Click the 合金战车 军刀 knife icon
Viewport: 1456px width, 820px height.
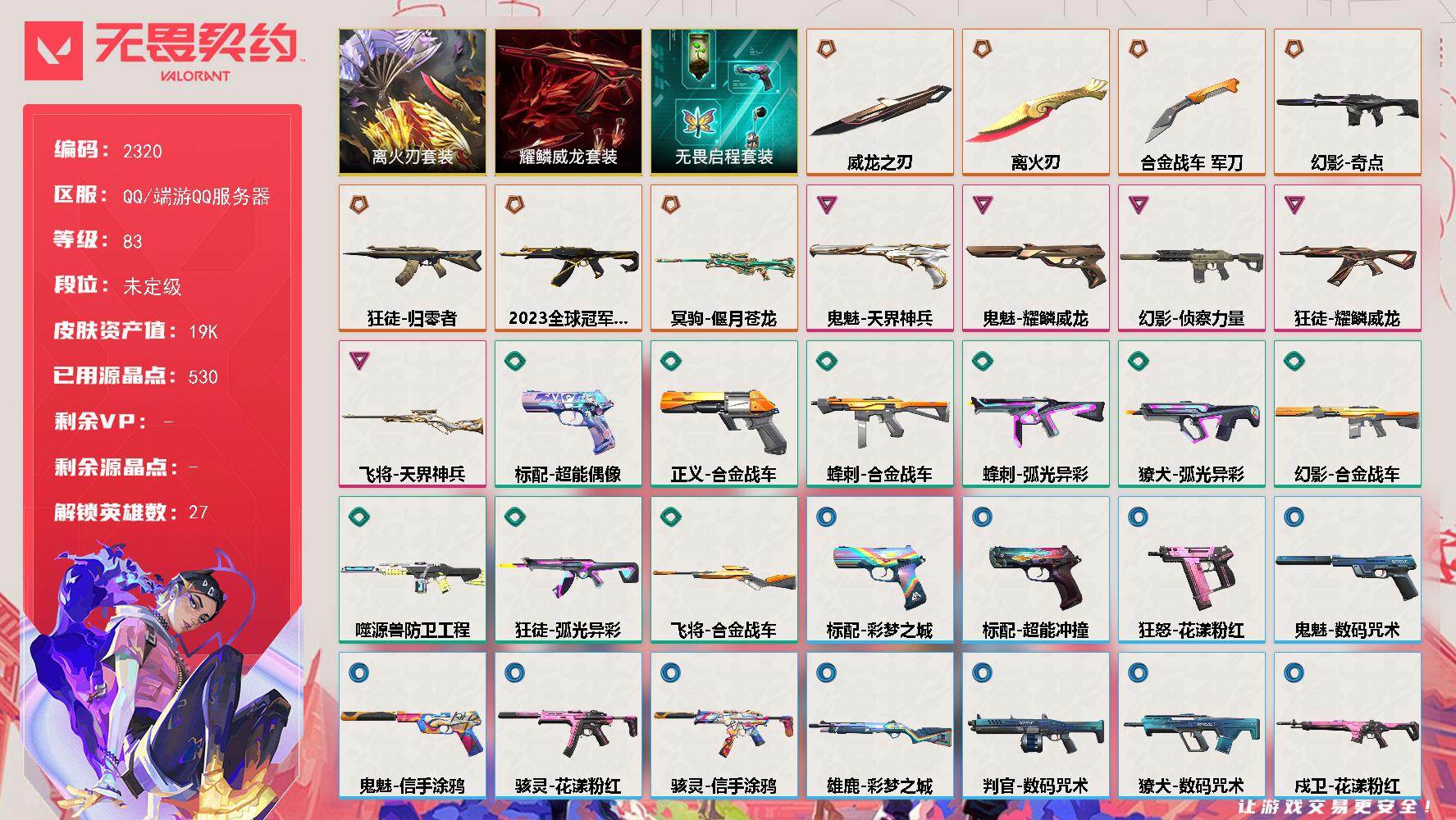coord(1191,102)
